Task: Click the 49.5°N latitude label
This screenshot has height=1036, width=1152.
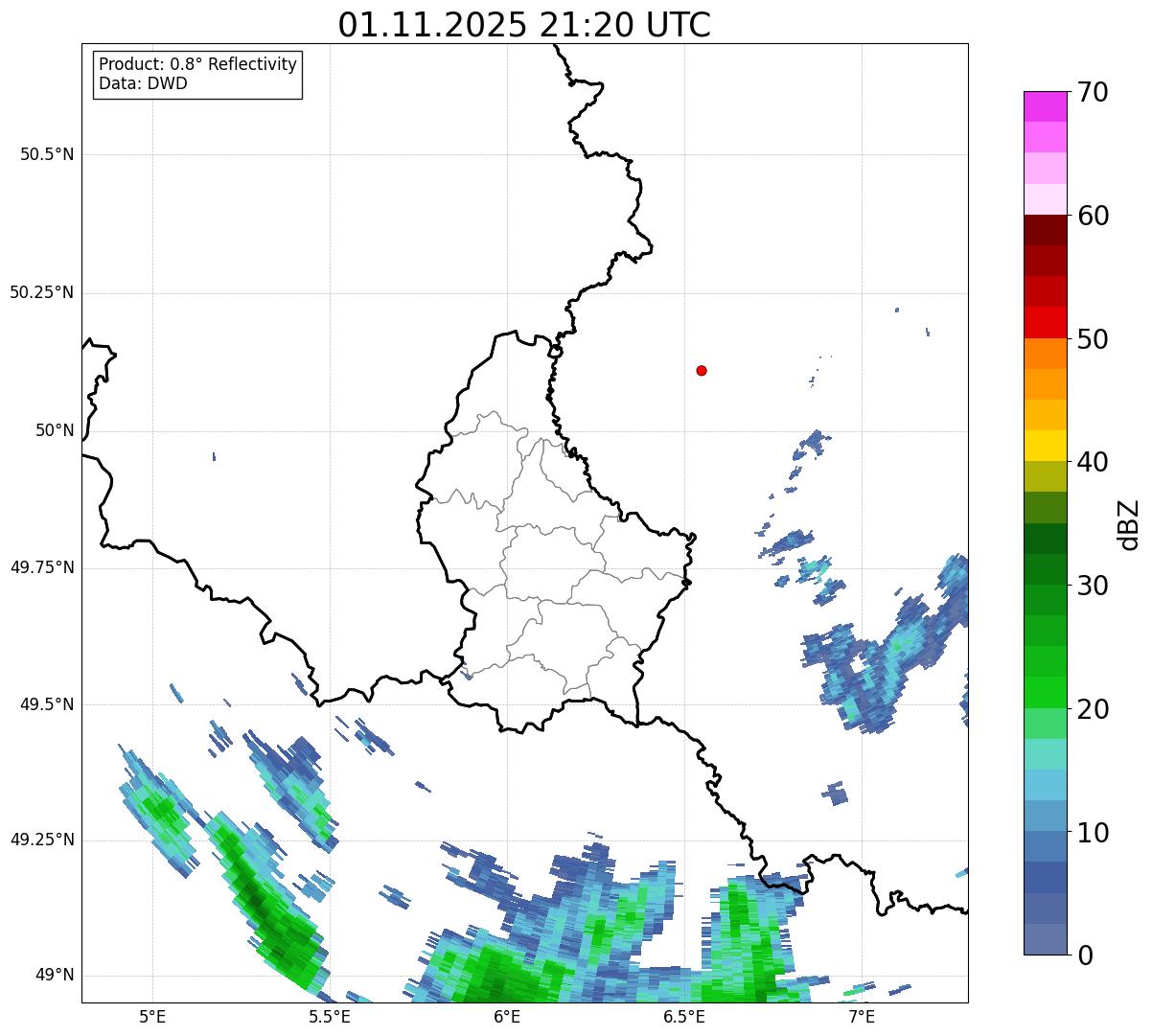Action: (47, 704)
